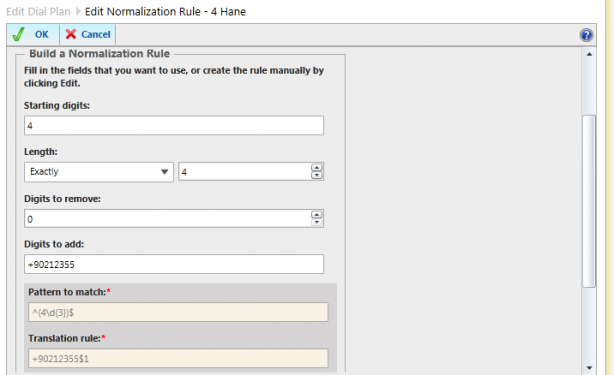This screenshot has height=375, width=614.
Task: Open the Exactly length dropdown
Action: tap(99, 172)
